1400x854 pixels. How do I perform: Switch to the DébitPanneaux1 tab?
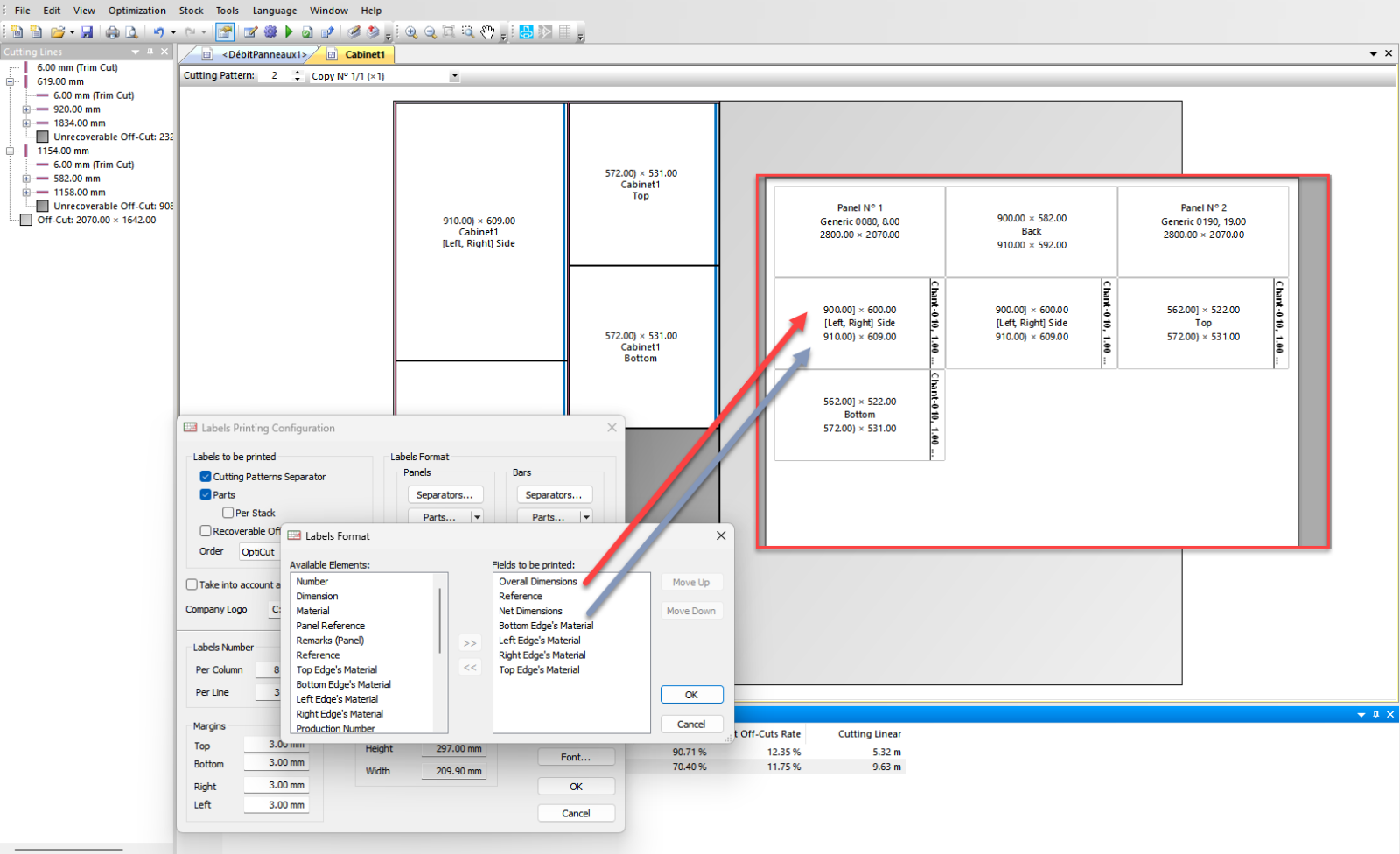[263, 54]
